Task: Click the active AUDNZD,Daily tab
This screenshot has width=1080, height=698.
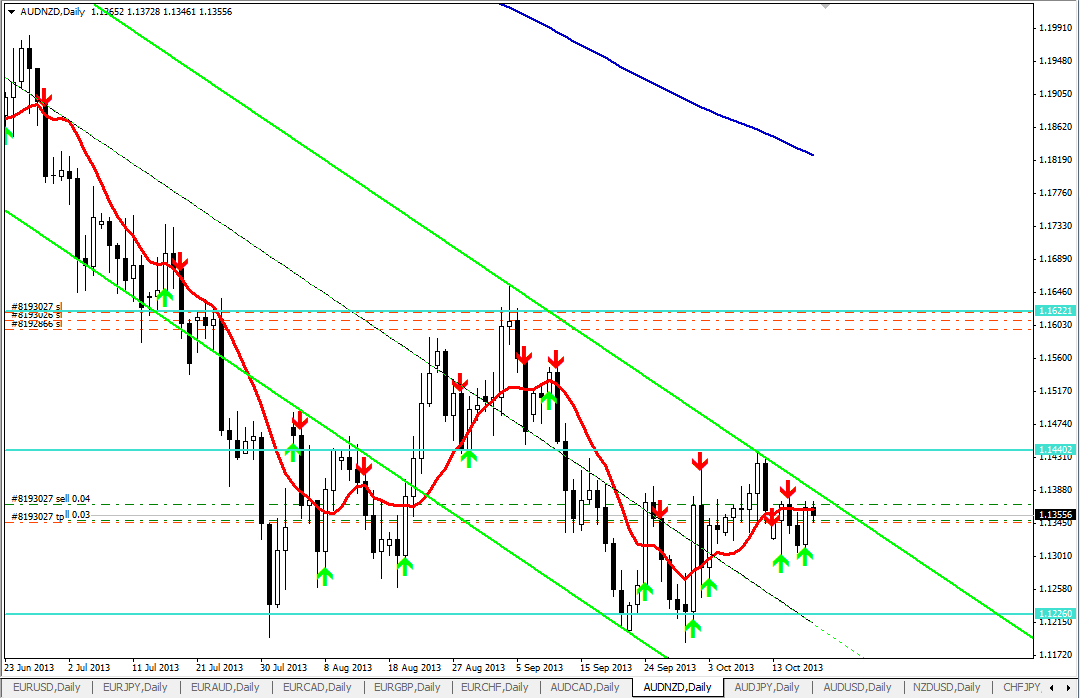Action: point(677,687)
